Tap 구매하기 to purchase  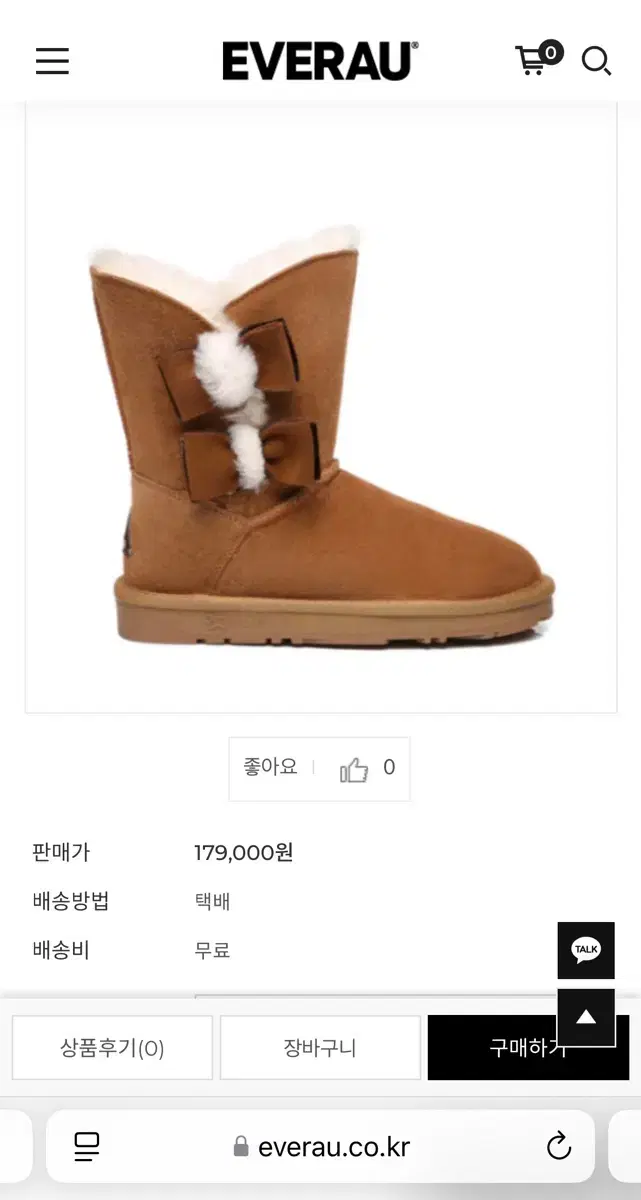tap(528, 1048)
